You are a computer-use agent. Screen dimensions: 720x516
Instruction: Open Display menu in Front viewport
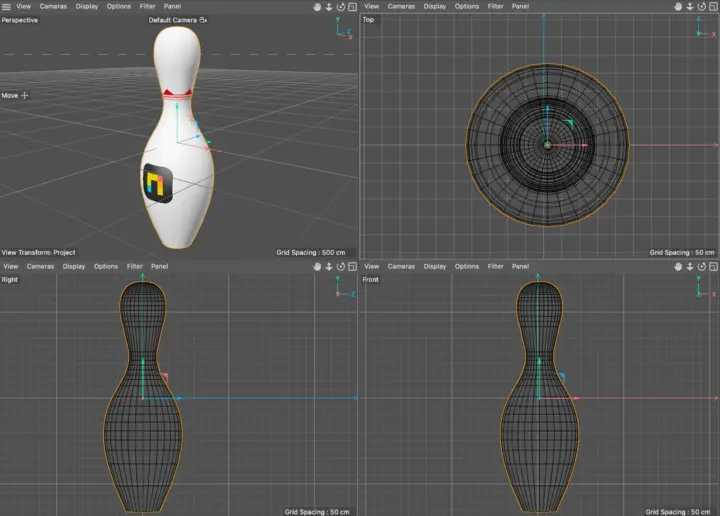tap(435, 266)
